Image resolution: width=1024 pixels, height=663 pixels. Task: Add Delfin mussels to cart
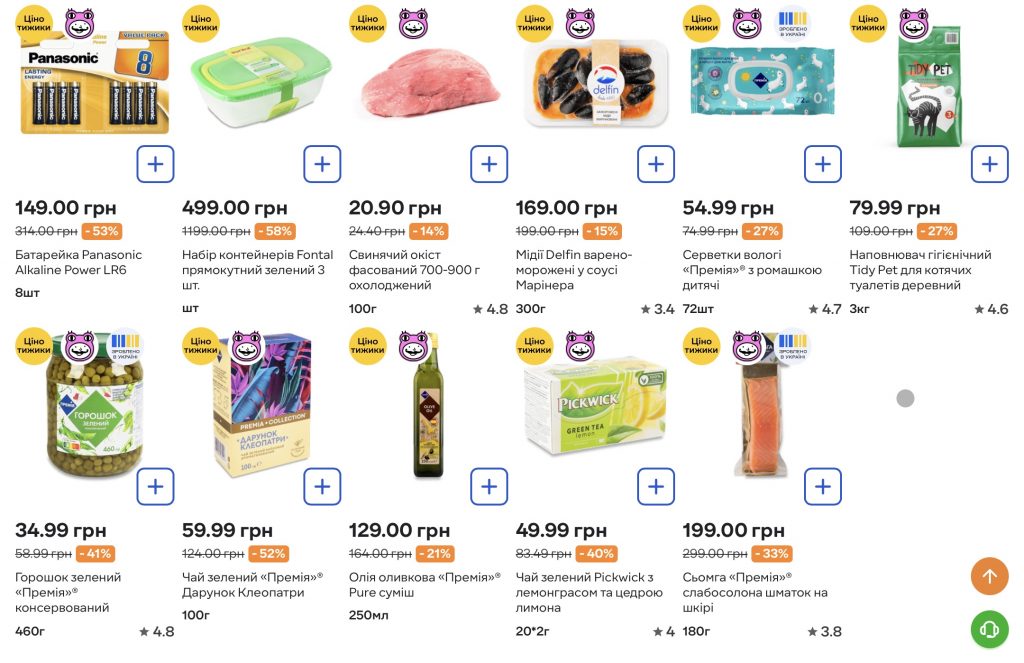656,164
